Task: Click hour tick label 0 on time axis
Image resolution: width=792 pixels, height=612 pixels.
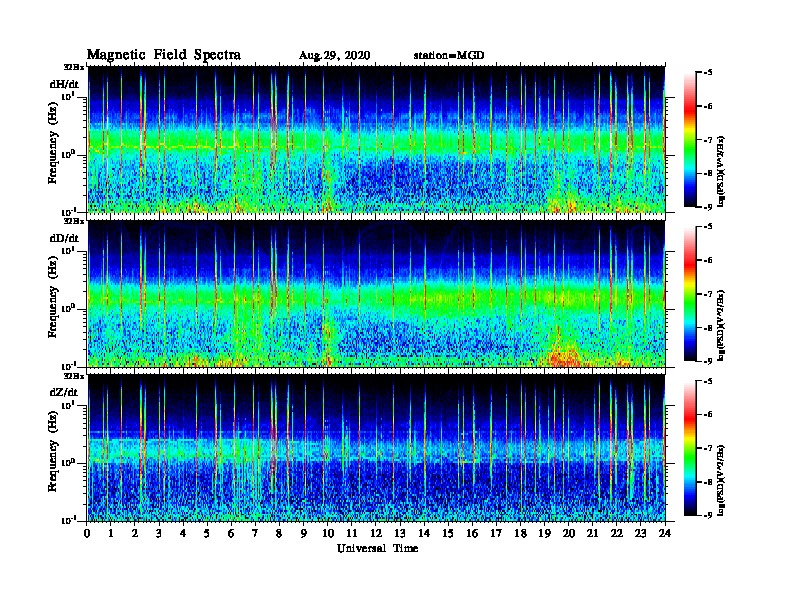Action: 87,534
